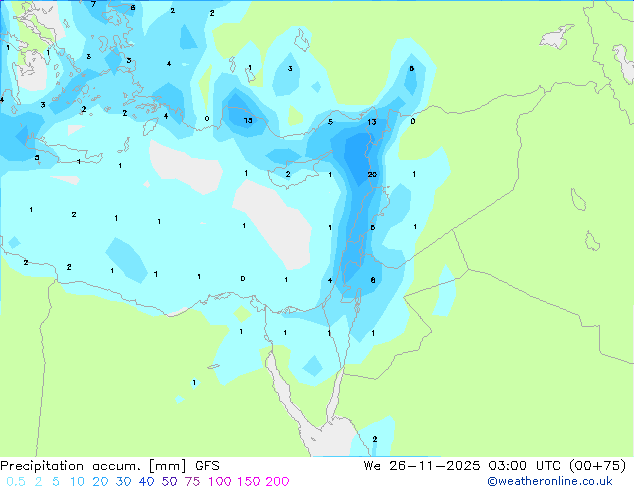Click the '7' precipitation value on the map
This screenshot has width=634, height=490.
coord(93,4)
